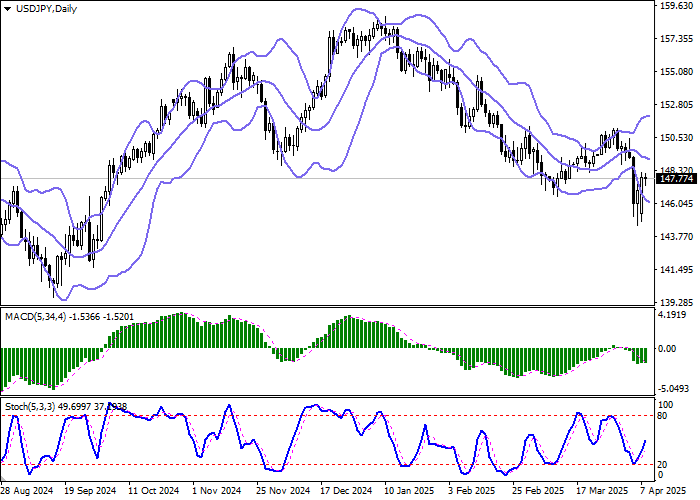
Task: Click the 10 Jan 2025 date label
Action: [408, 491]
